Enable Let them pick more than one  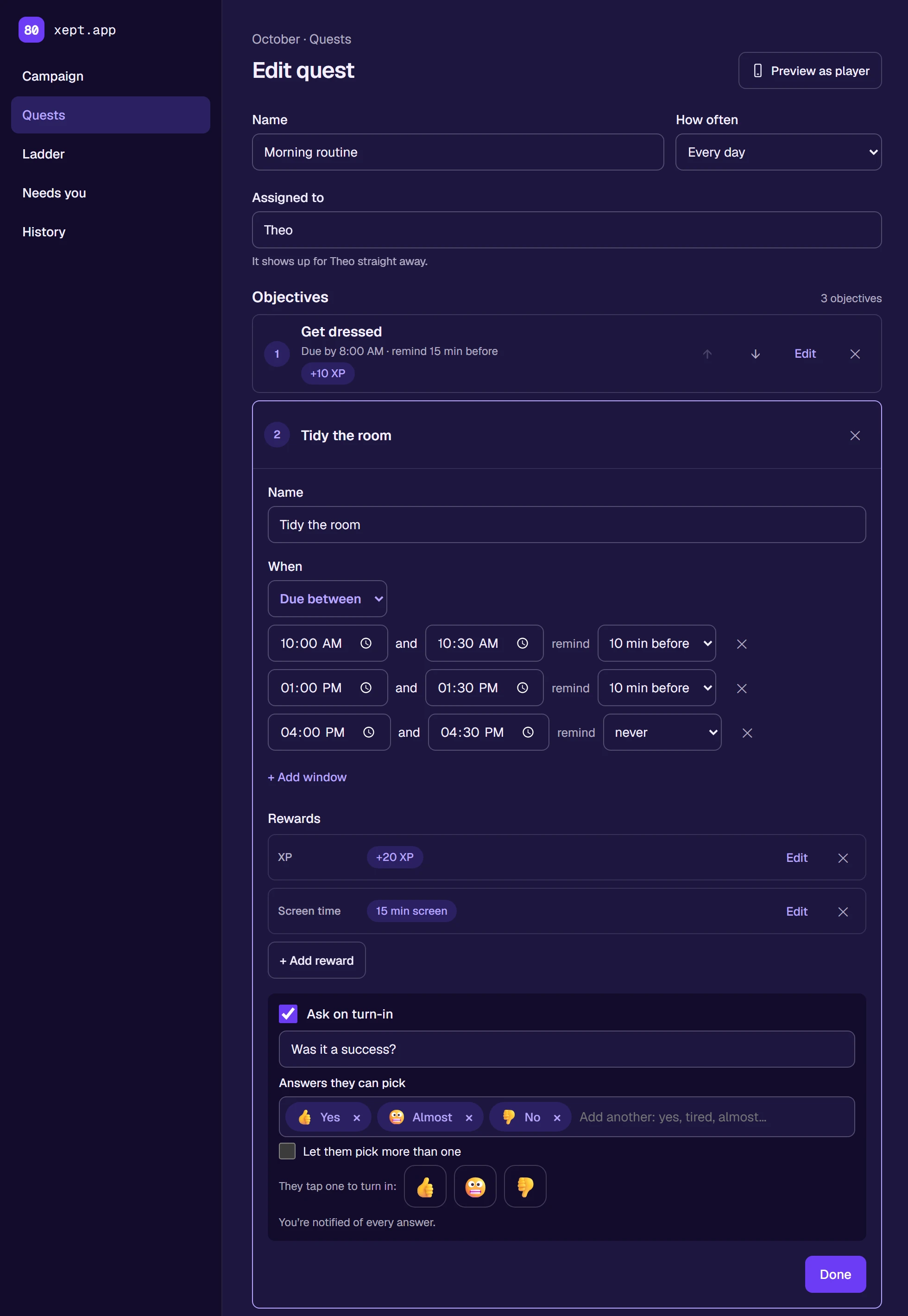pos(287,1151)
